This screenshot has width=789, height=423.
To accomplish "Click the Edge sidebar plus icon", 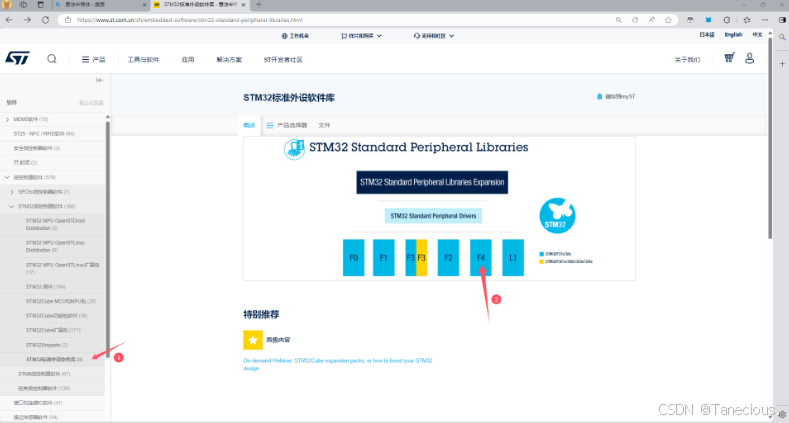I will point(782,64).
